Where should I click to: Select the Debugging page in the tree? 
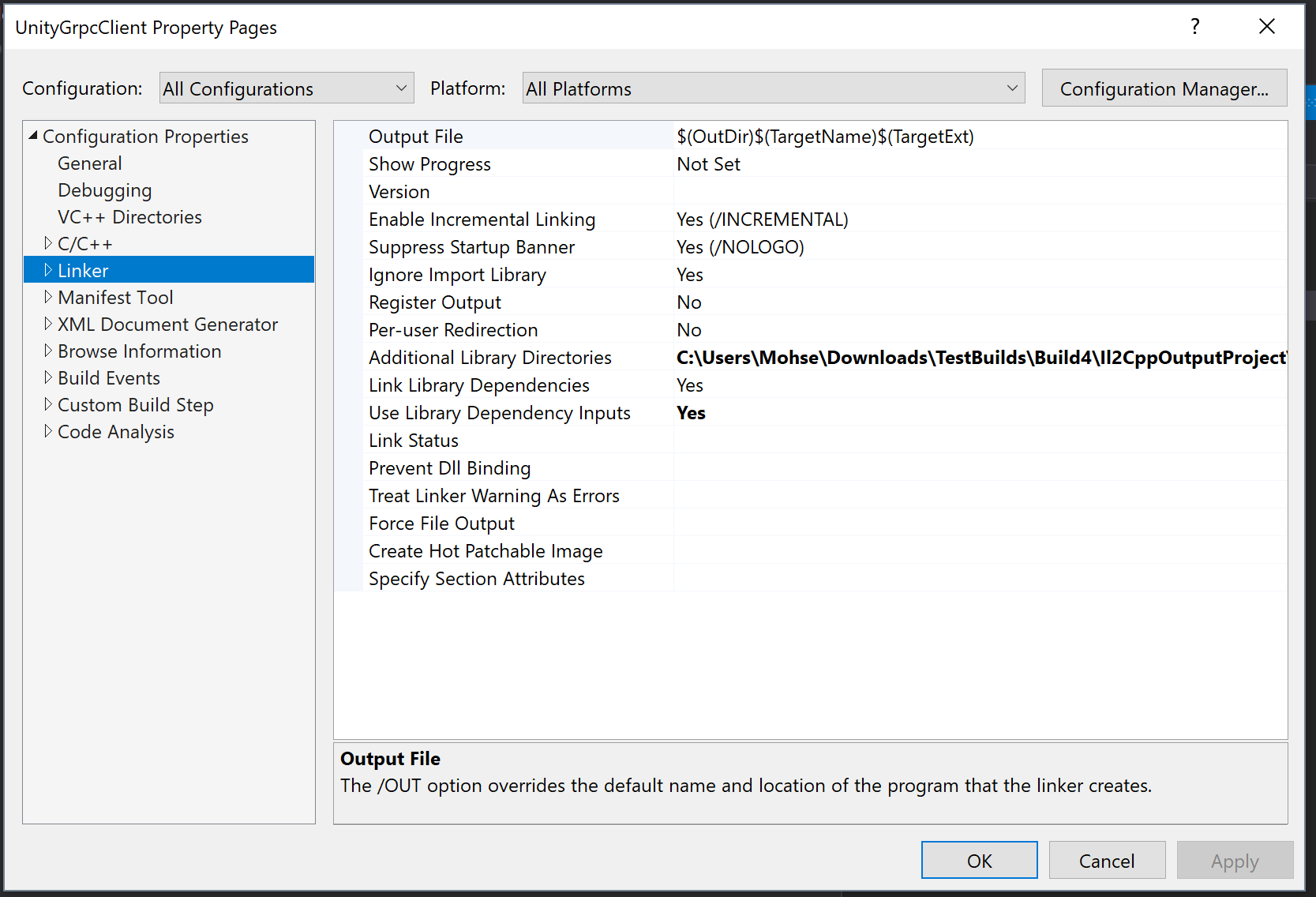pos(104,190)
